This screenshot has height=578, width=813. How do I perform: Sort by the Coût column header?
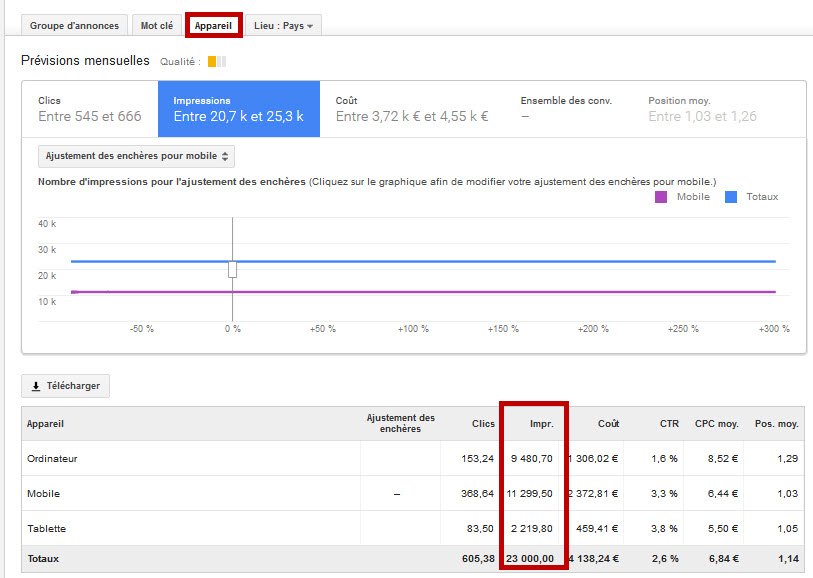click(x=609, y=424)
